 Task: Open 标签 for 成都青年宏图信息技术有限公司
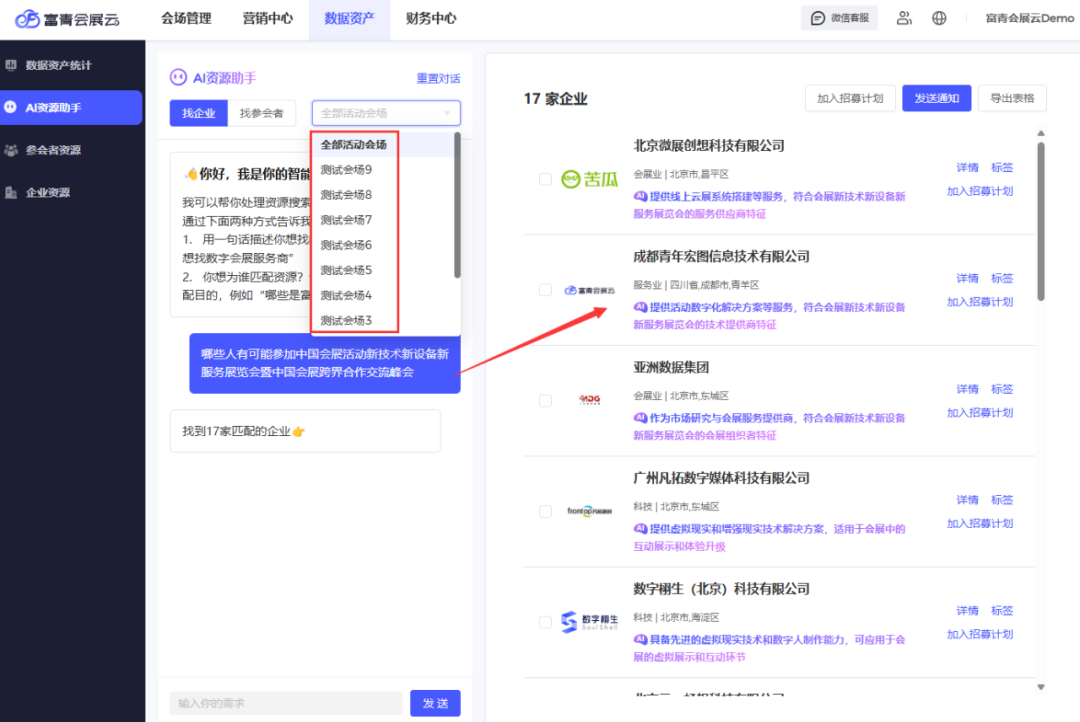coord(1001,278)
